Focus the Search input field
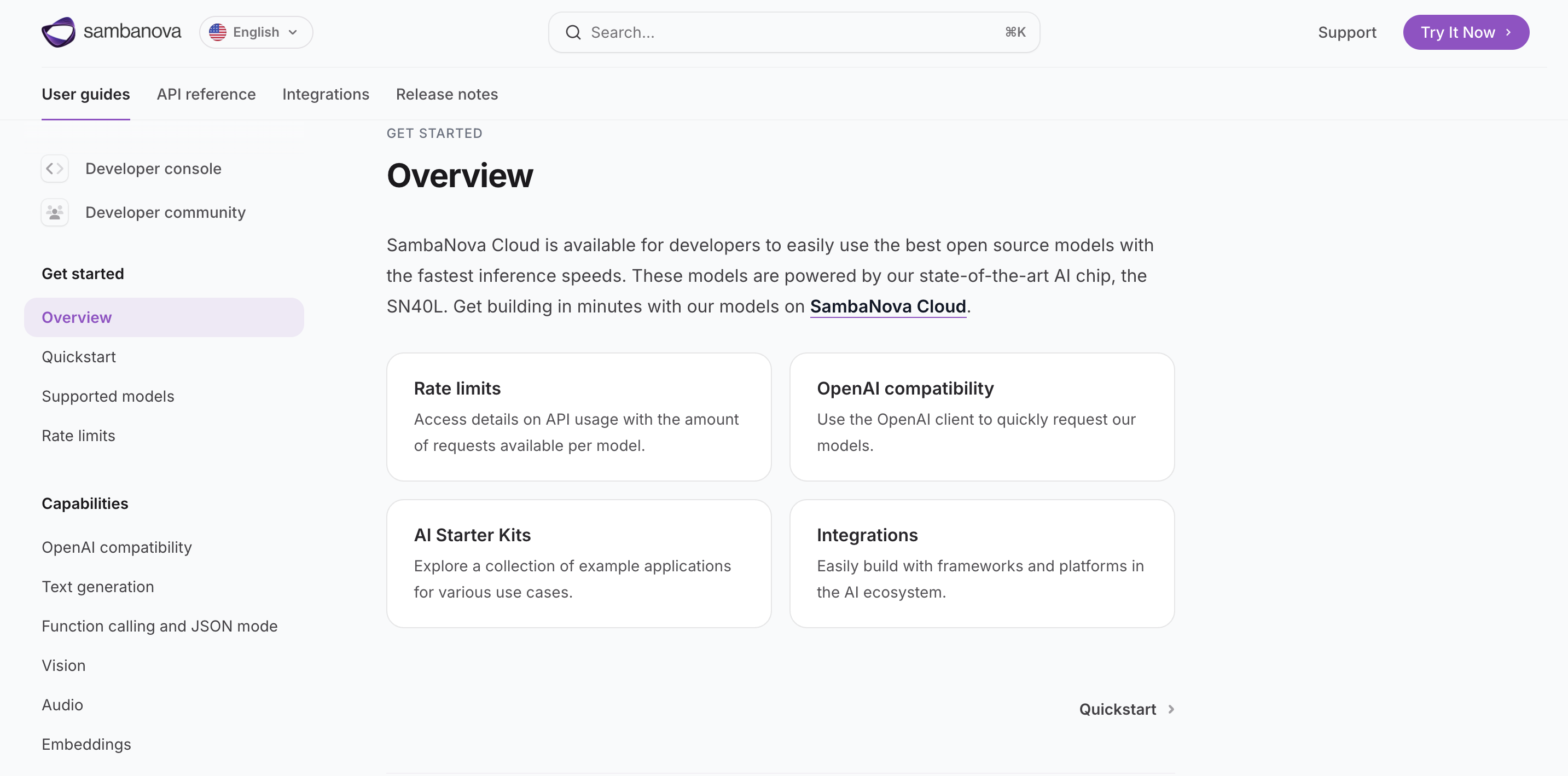 coord(791,32)
